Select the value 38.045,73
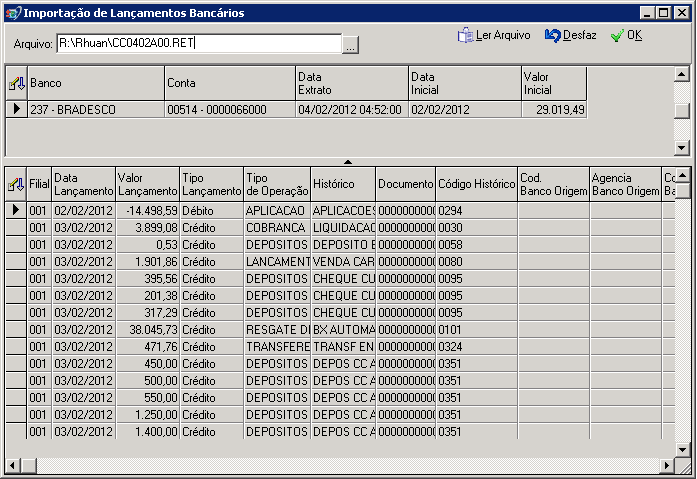697x479 pixels. tap(148, 330)
